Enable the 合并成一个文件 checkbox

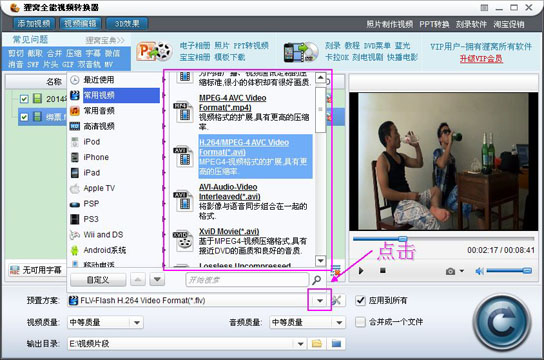(360, 322)
